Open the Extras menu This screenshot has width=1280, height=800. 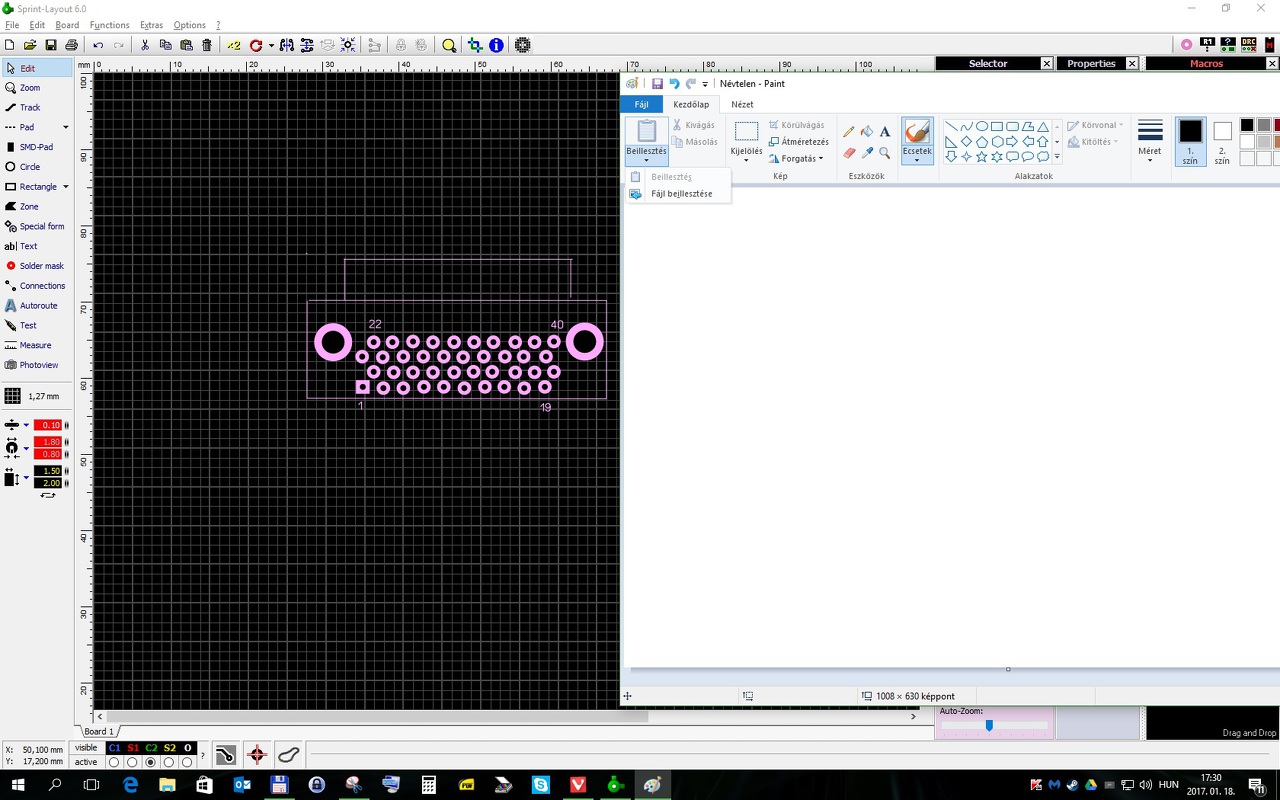151,25
